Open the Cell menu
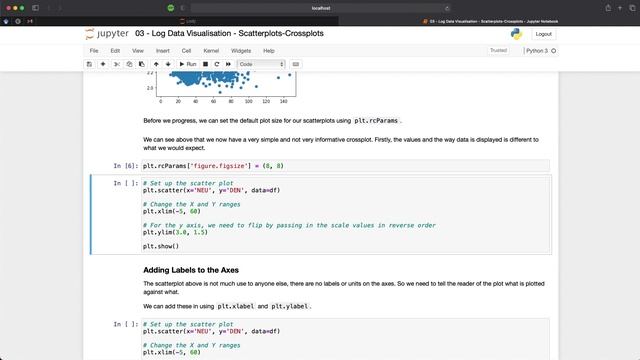 186,51
